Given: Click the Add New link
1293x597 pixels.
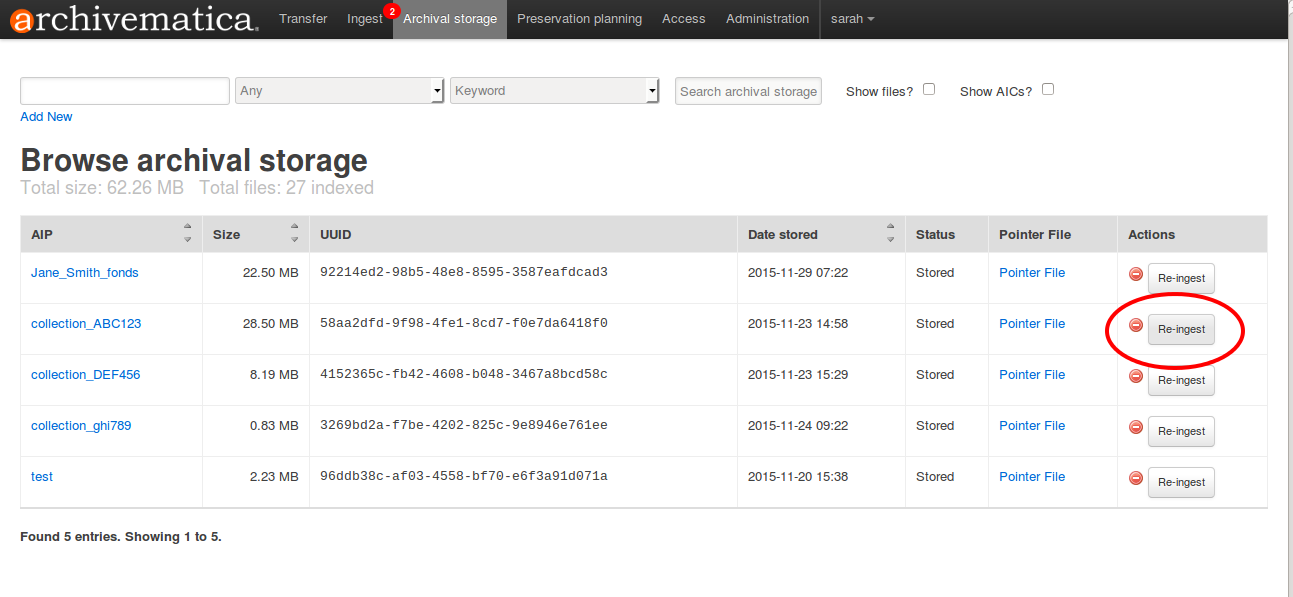Looking at the screenshot, I should coord(46,117).
